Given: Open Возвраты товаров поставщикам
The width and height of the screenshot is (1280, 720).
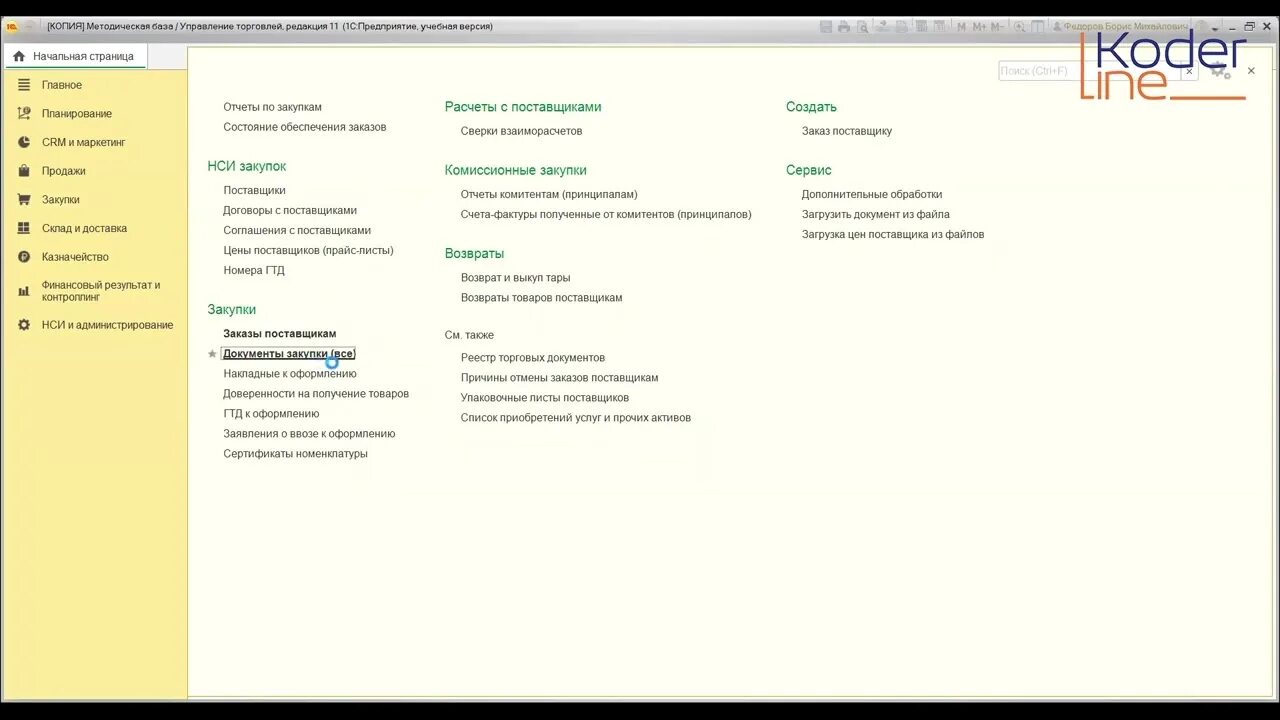Looking at the screenshot, I should (x=541, y=298).
